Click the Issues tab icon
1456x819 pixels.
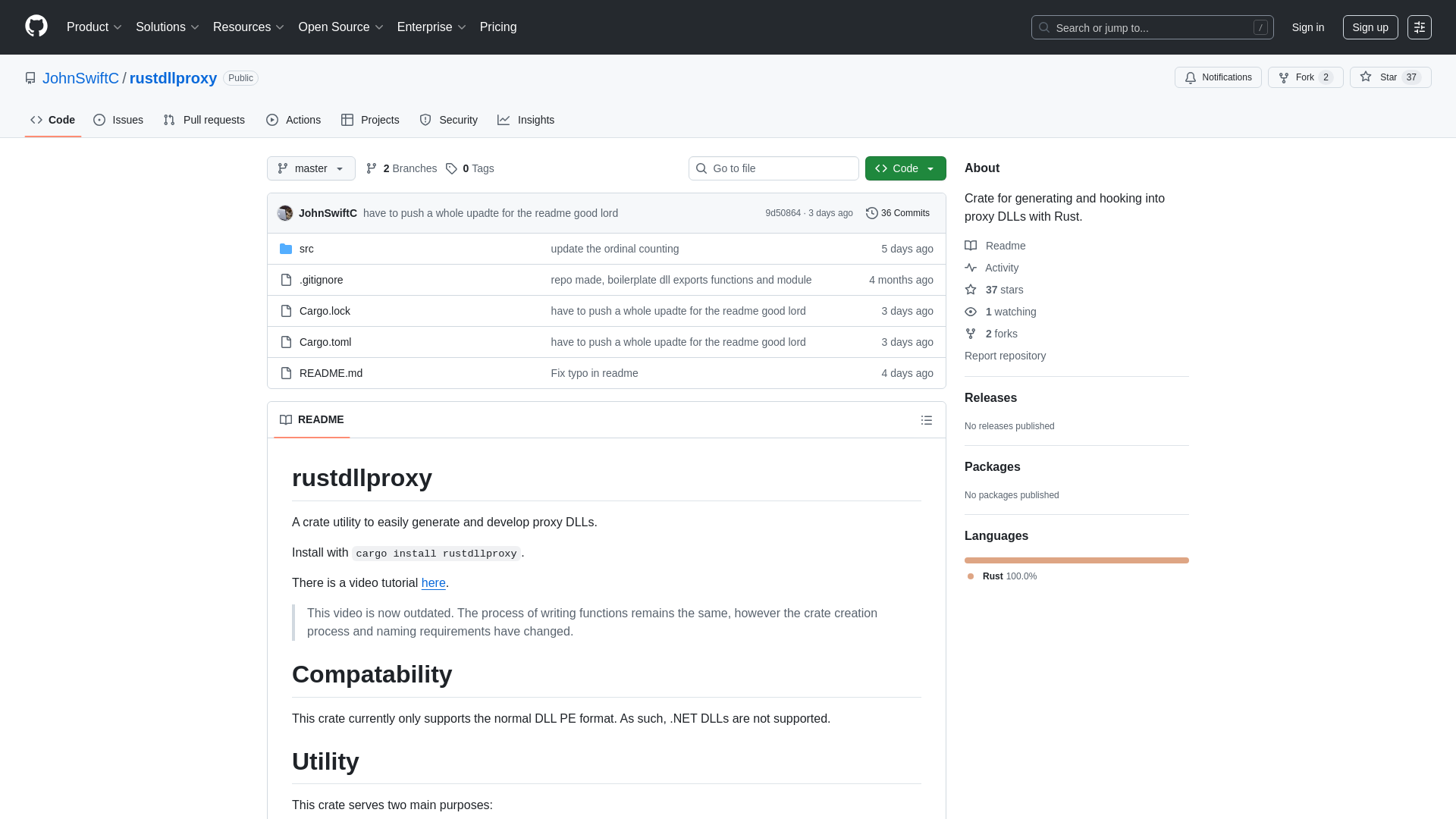pos(99,120)
